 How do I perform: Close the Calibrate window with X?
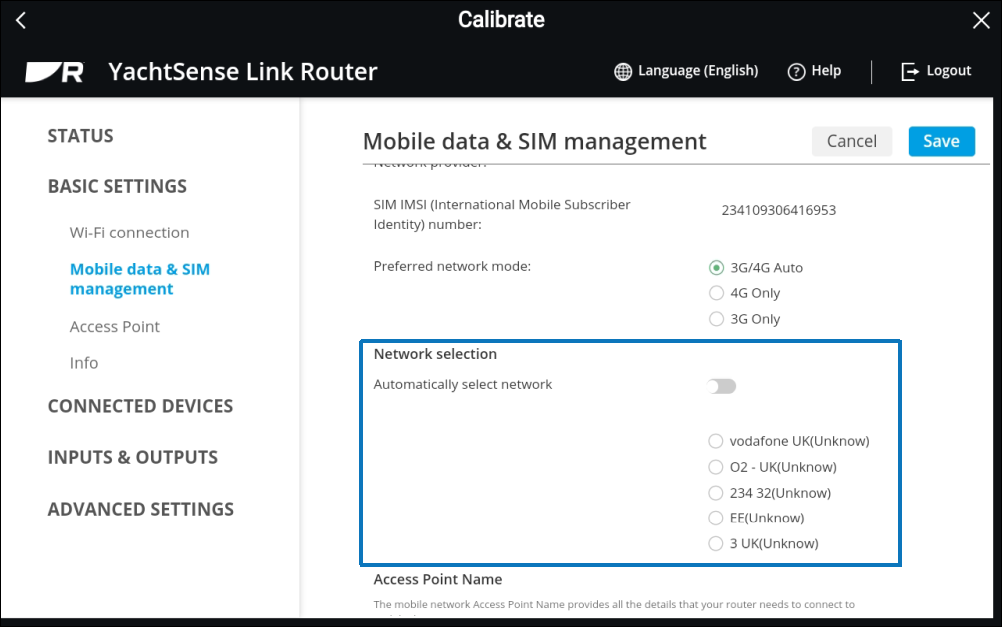coord(981,20)
